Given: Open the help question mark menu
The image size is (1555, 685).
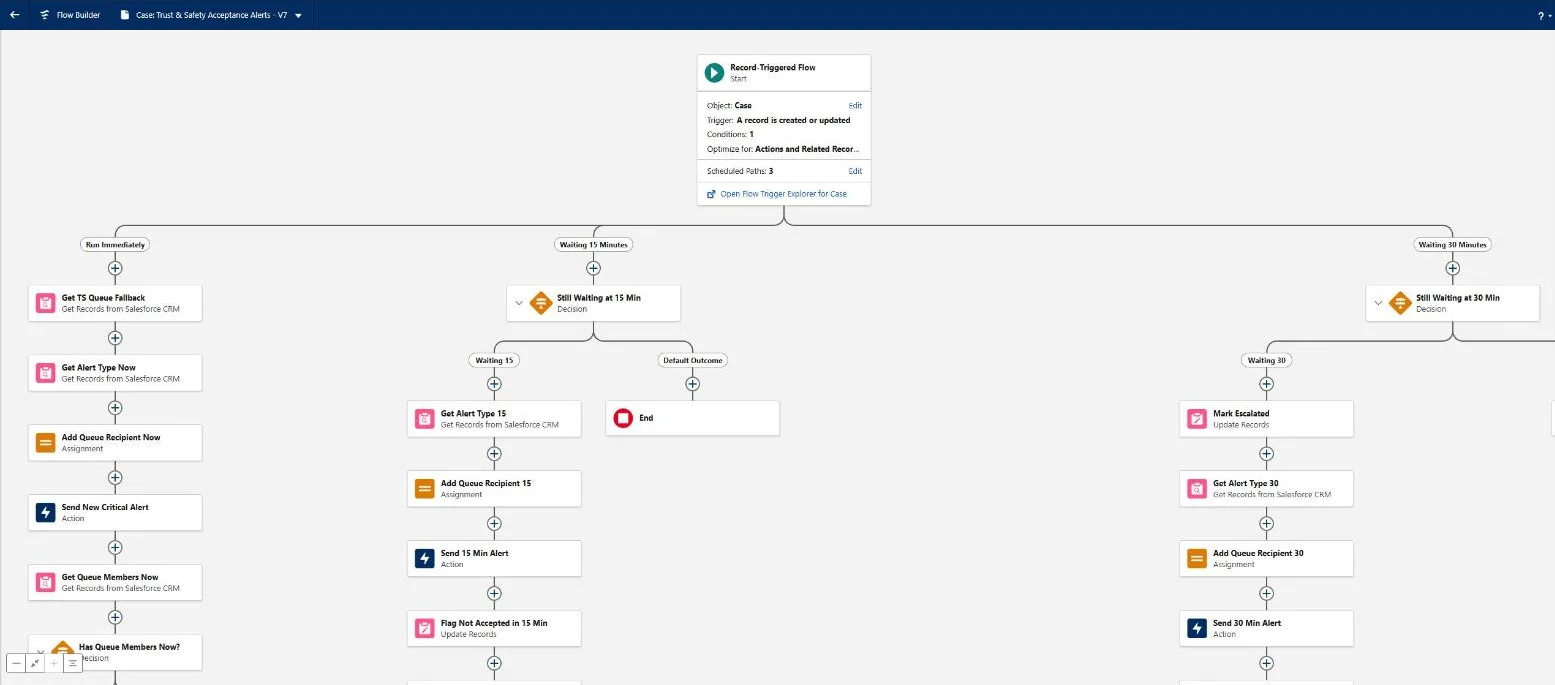Looking at the screenshot, I should click(1541, 16).
